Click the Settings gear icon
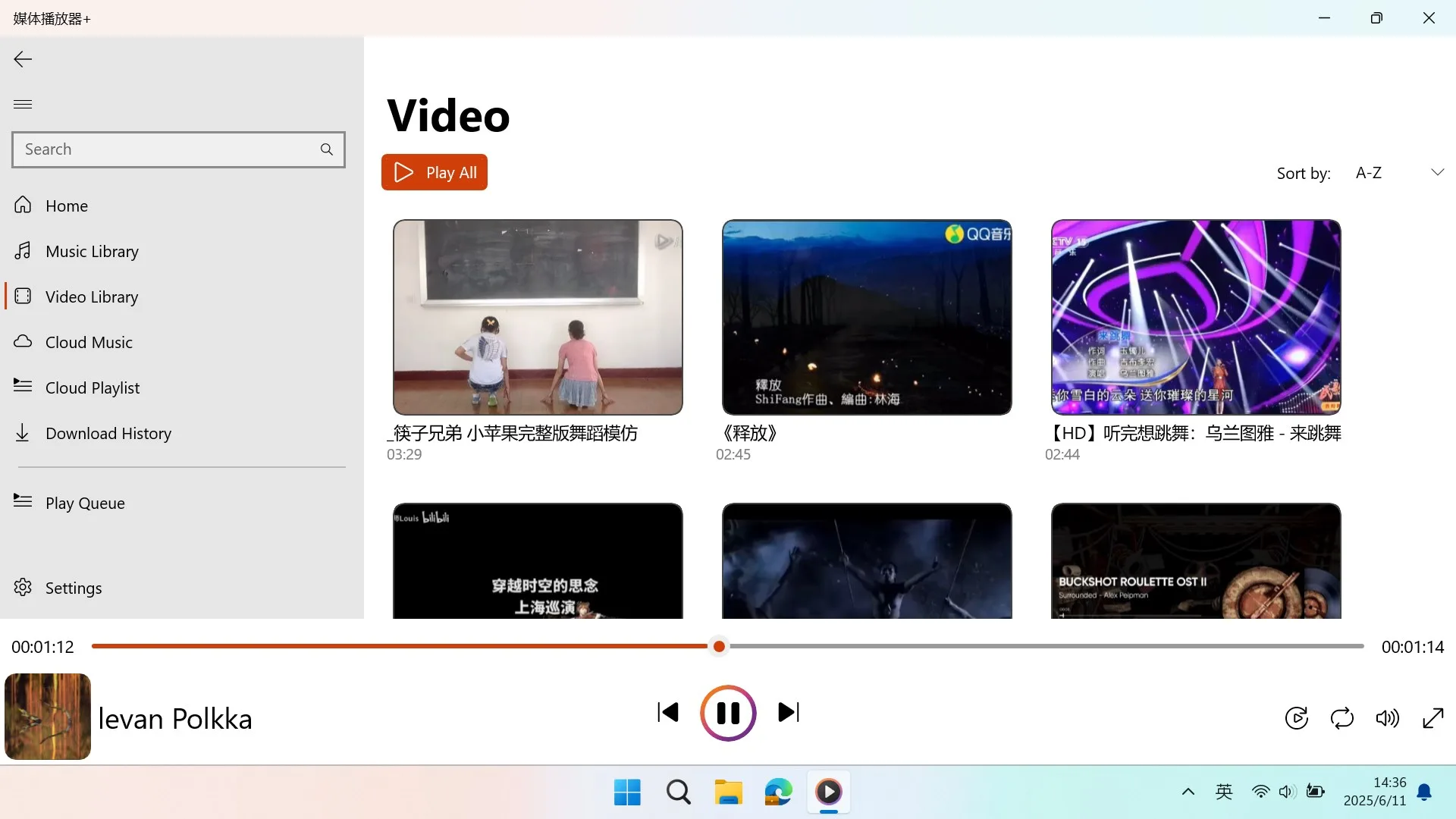The height and width of the screenshot is (819, 1456). [23, 587]
